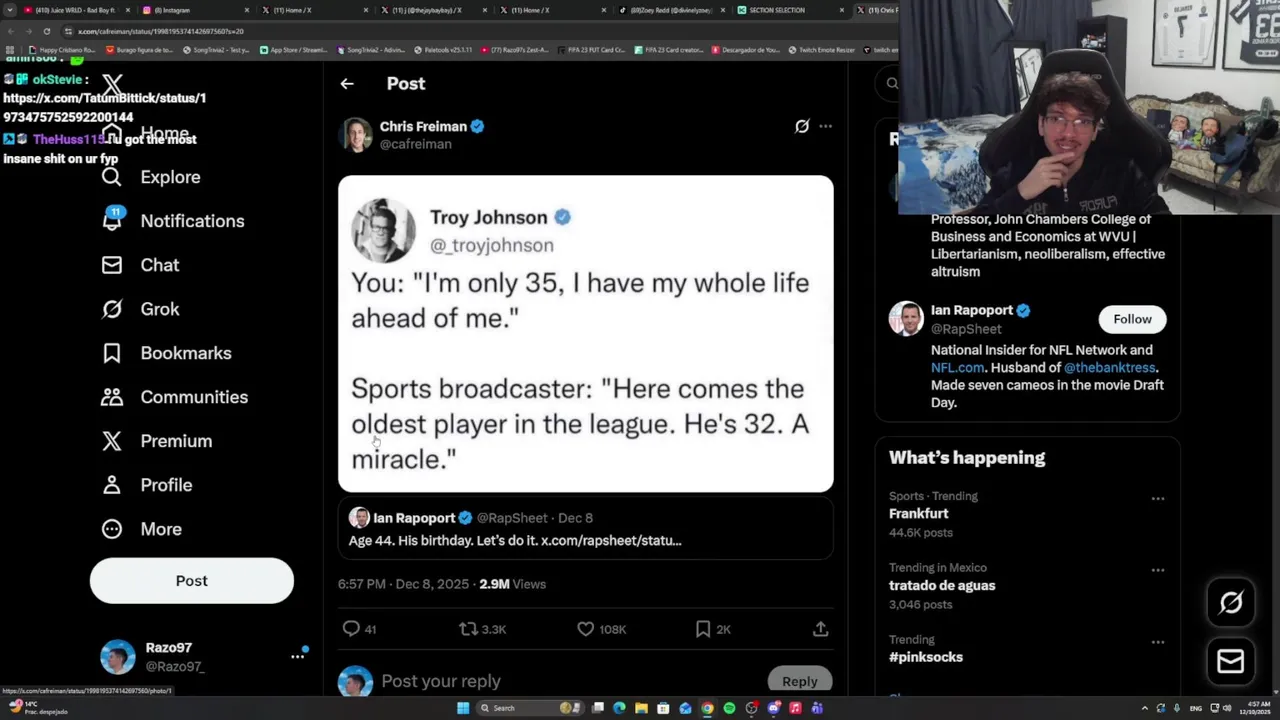Open the Twitch Emote Resizer bookmark

tap(821, 50)
